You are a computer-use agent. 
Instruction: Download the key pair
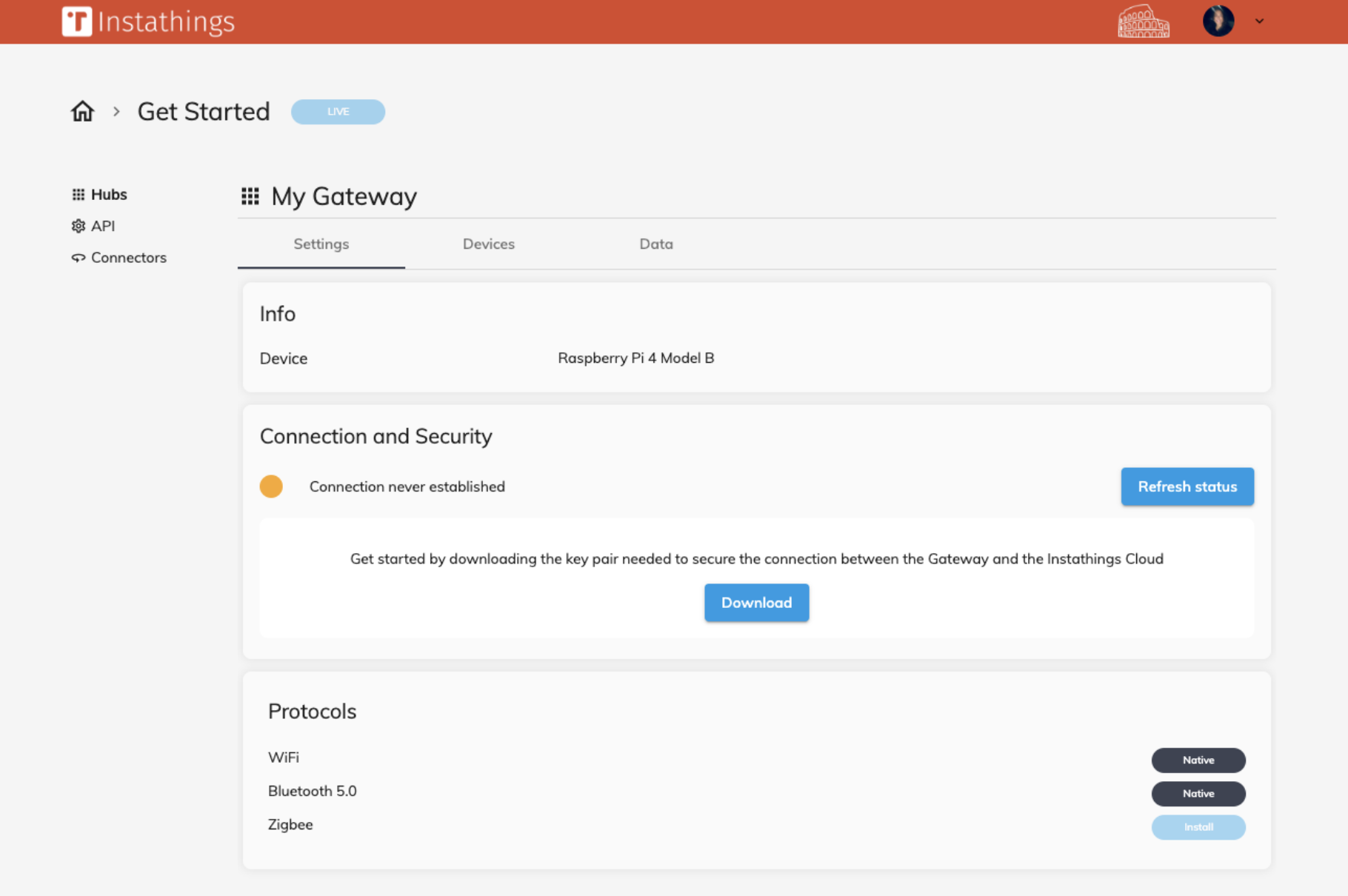click(x=756, y=603)
